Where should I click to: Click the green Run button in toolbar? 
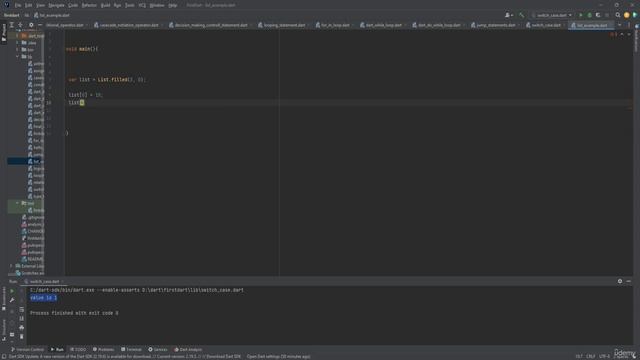coord(581,15)
